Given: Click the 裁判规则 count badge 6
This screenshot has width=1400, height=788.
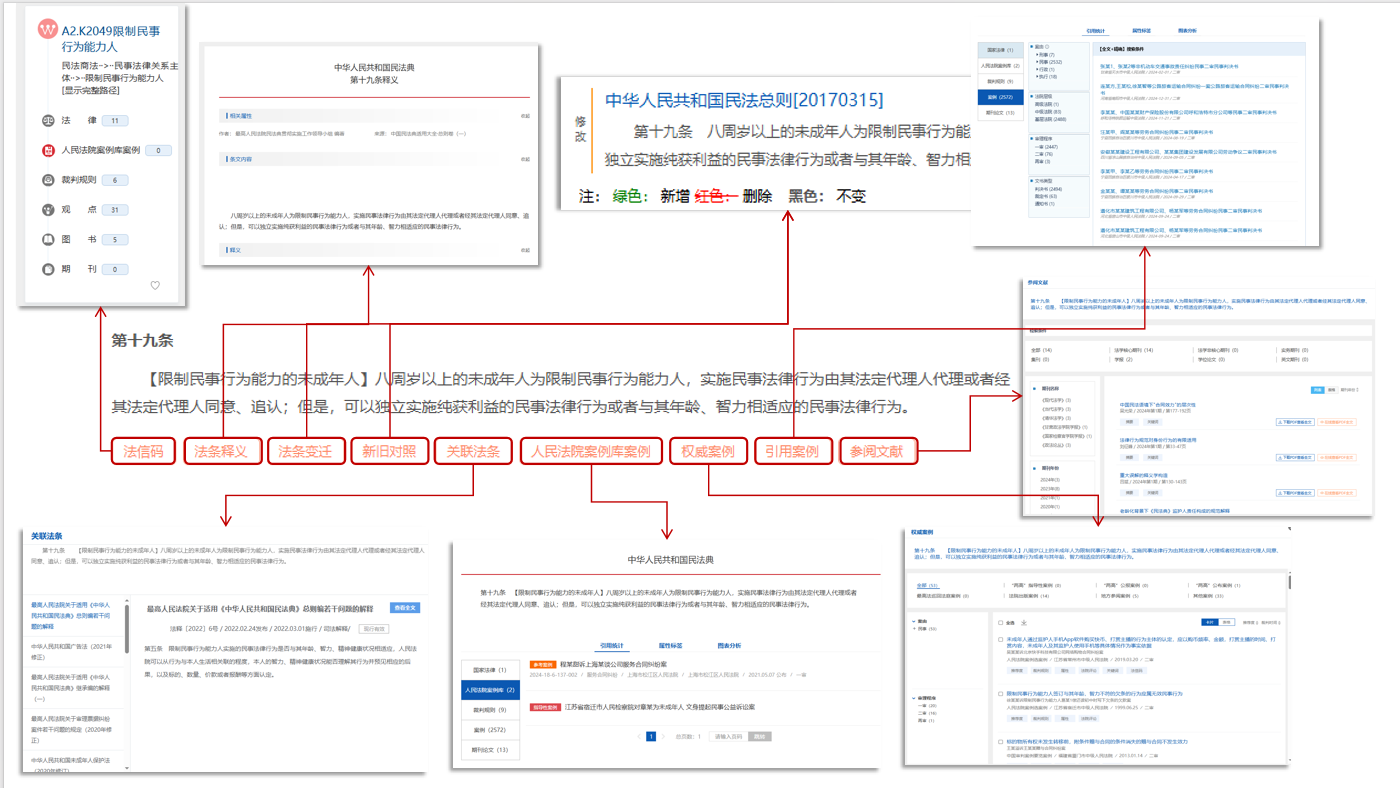Looking at the screenshot, I should coord(114,180).
